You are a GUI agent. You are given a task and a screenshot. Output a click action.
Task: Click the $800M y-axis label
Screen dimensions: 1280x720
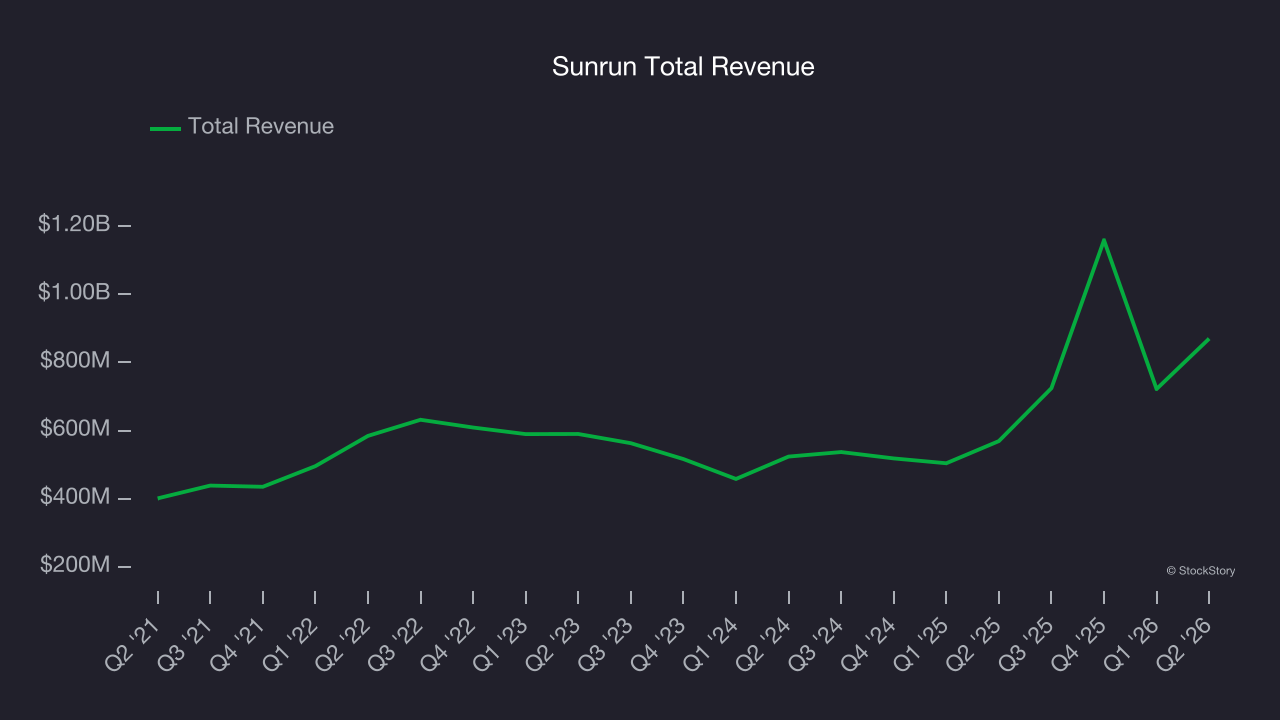tap(75, 360)
